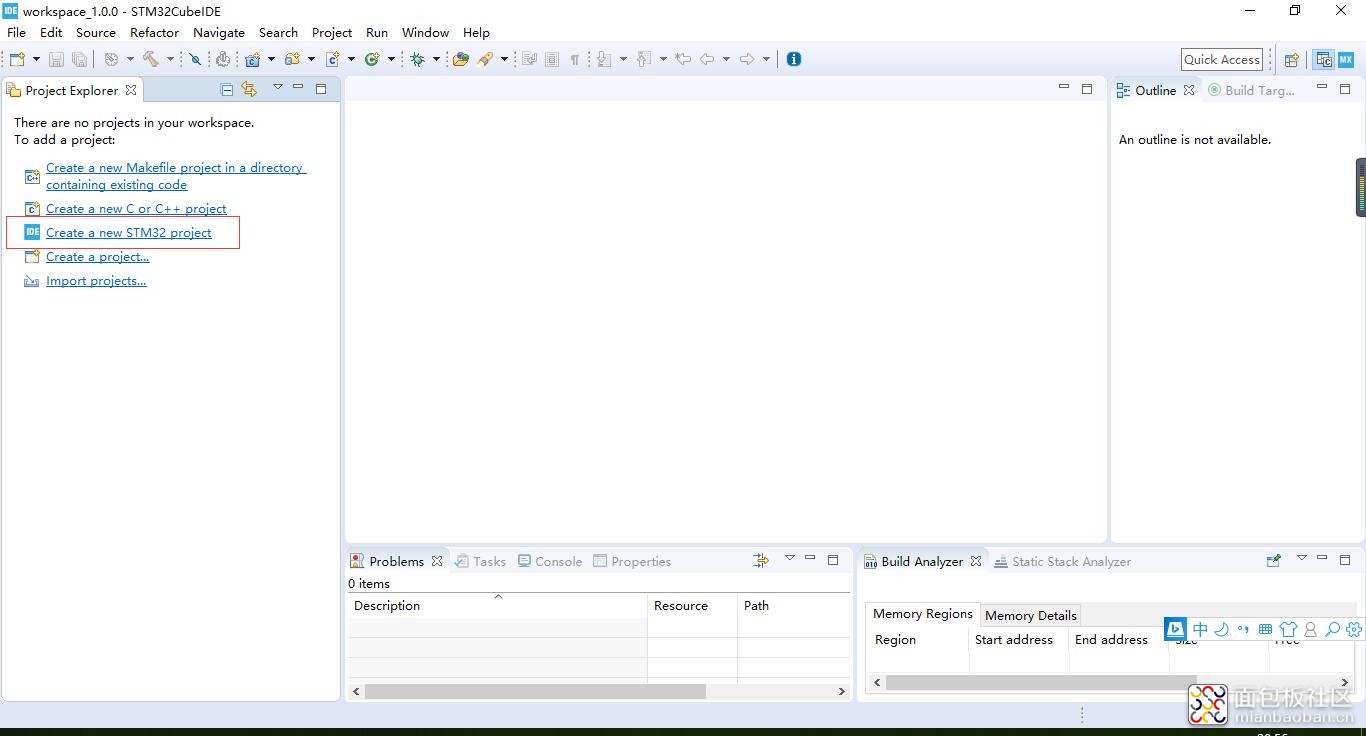Click the Search flashlight toolbar icon

485,60
